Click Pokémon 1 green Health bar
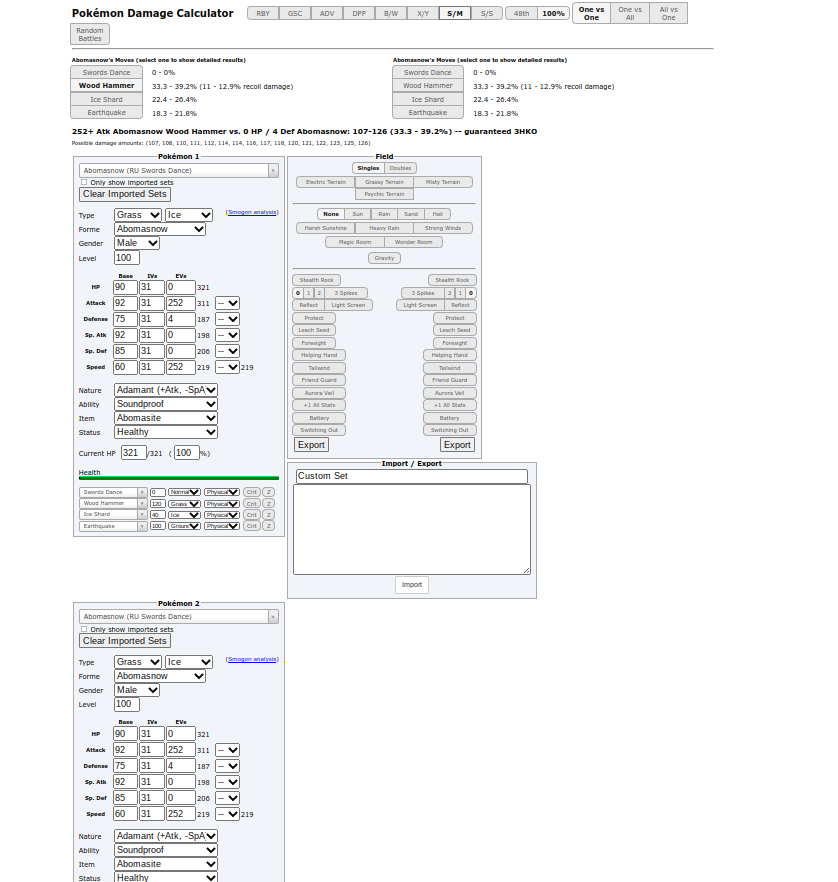838x882 pixels. pyautogui.click(x=179, y=478)
